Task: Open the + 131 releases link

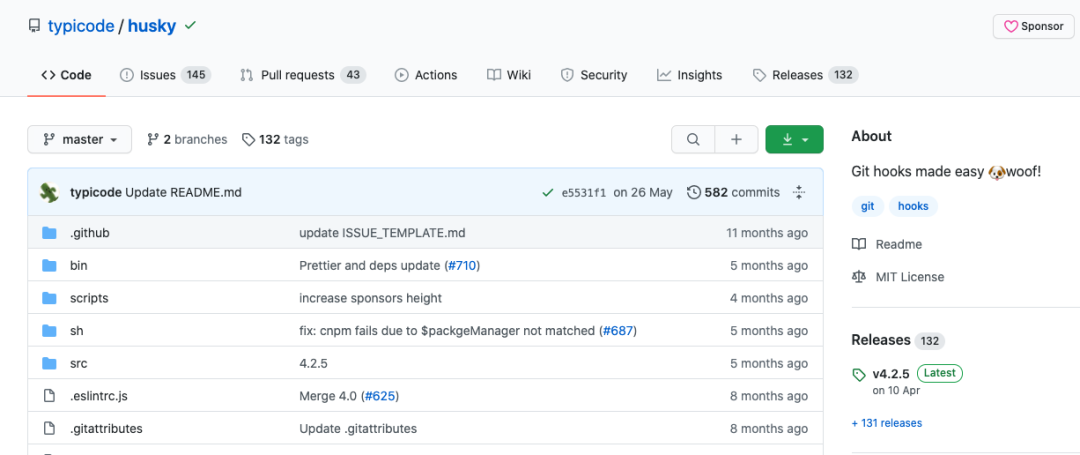Action: pyautogui.click(x=887, y=423)
